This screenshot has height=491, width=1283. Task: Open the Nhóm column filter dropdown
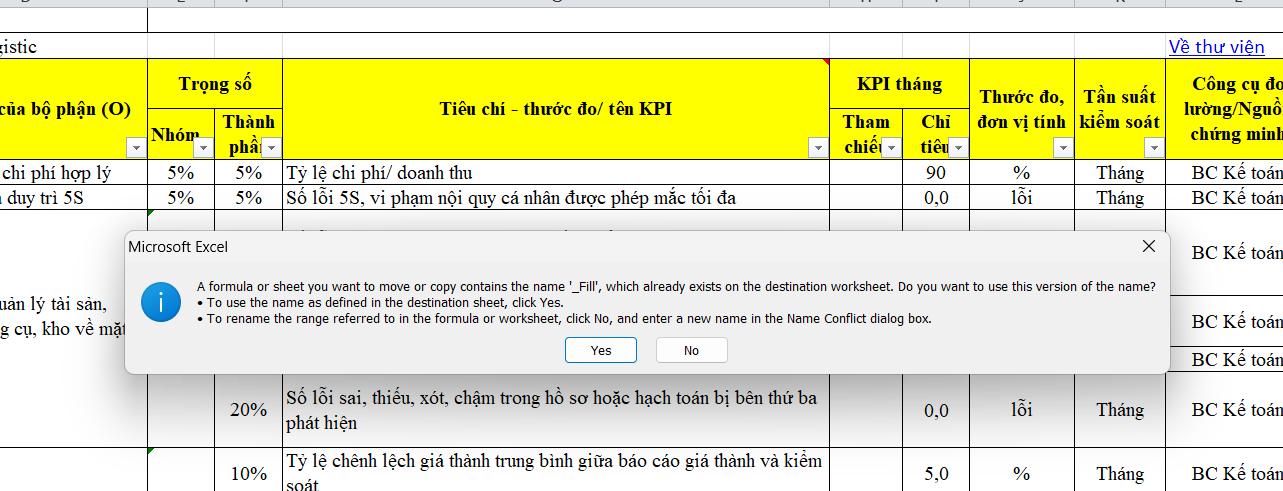203,148
